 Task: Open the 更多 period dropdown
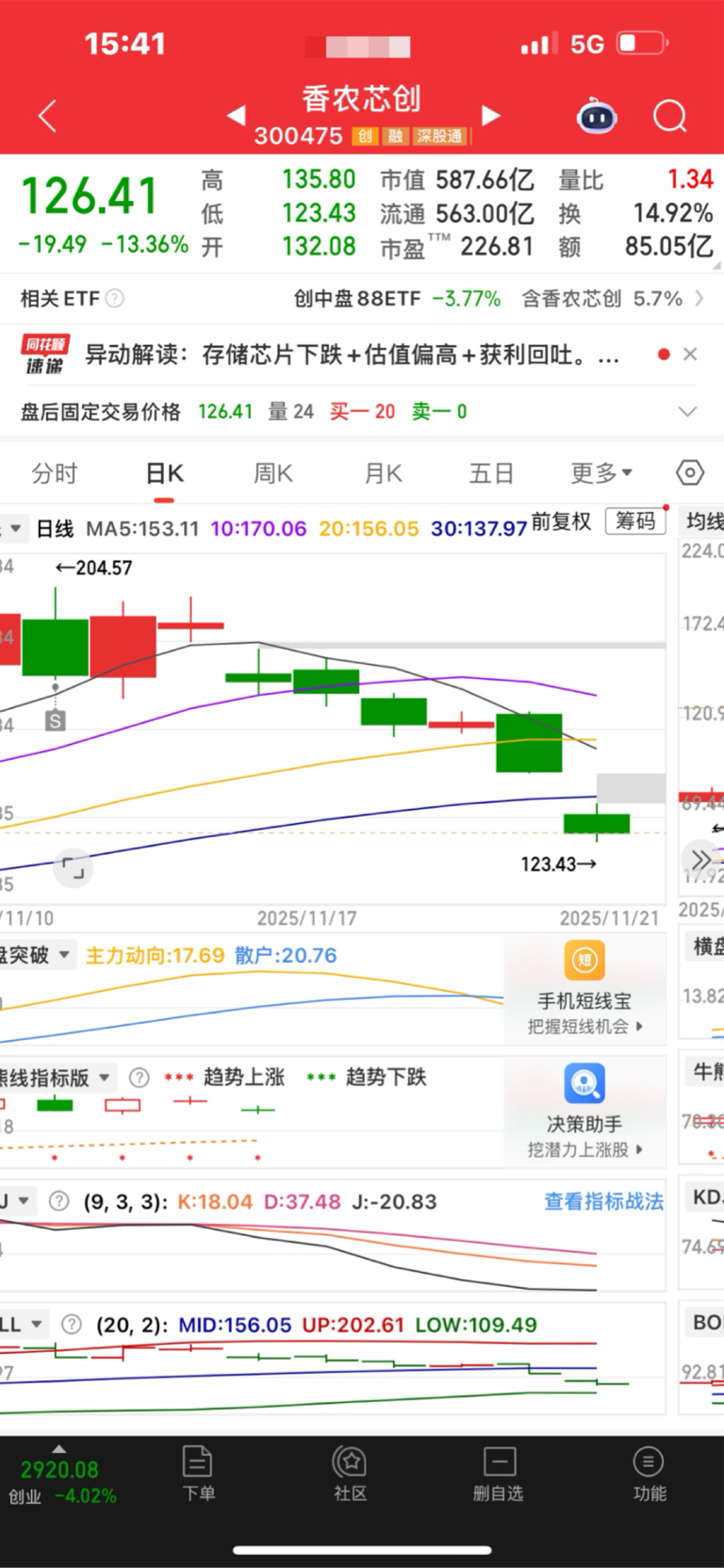pos(602,472)
